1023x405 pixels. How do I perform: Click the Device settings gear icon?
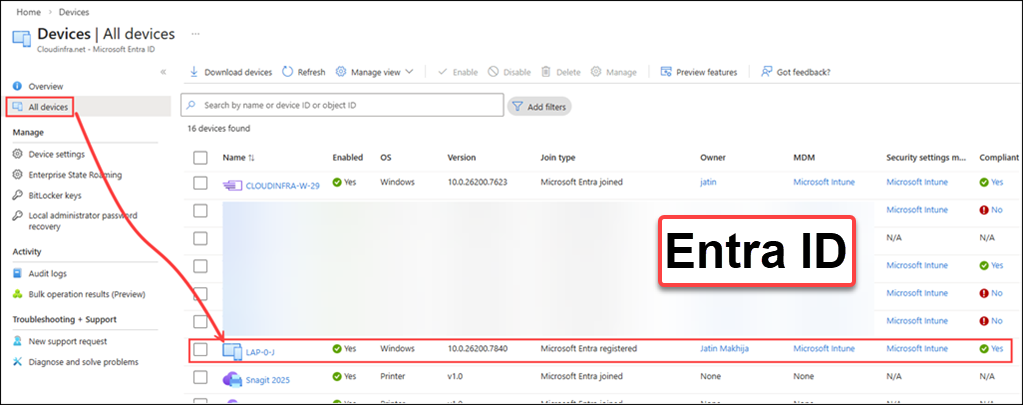tap(18, 155)
